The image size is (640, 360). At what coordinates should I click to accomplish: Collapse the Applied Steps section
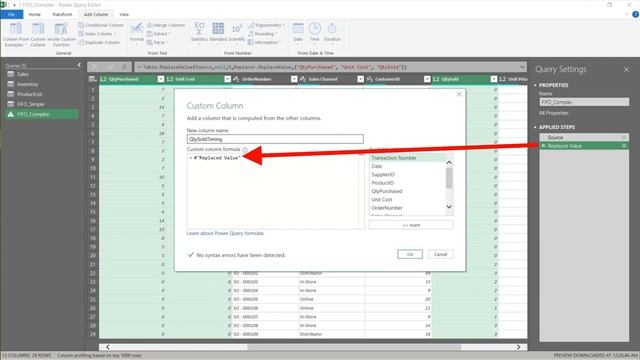coord(536,127)
